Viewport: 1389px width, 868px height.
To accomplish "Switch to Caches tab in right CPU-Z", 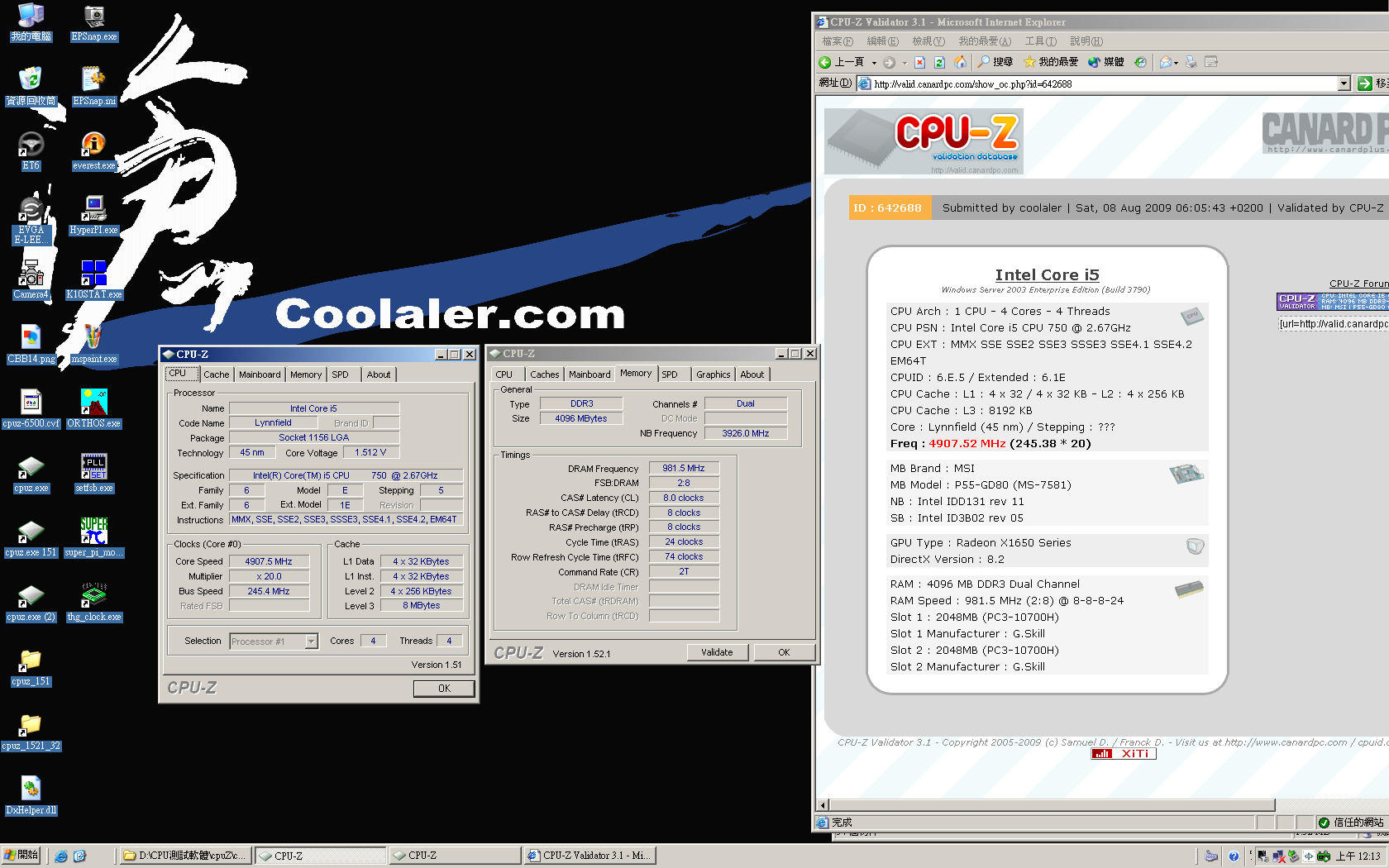I will [544, 374].
